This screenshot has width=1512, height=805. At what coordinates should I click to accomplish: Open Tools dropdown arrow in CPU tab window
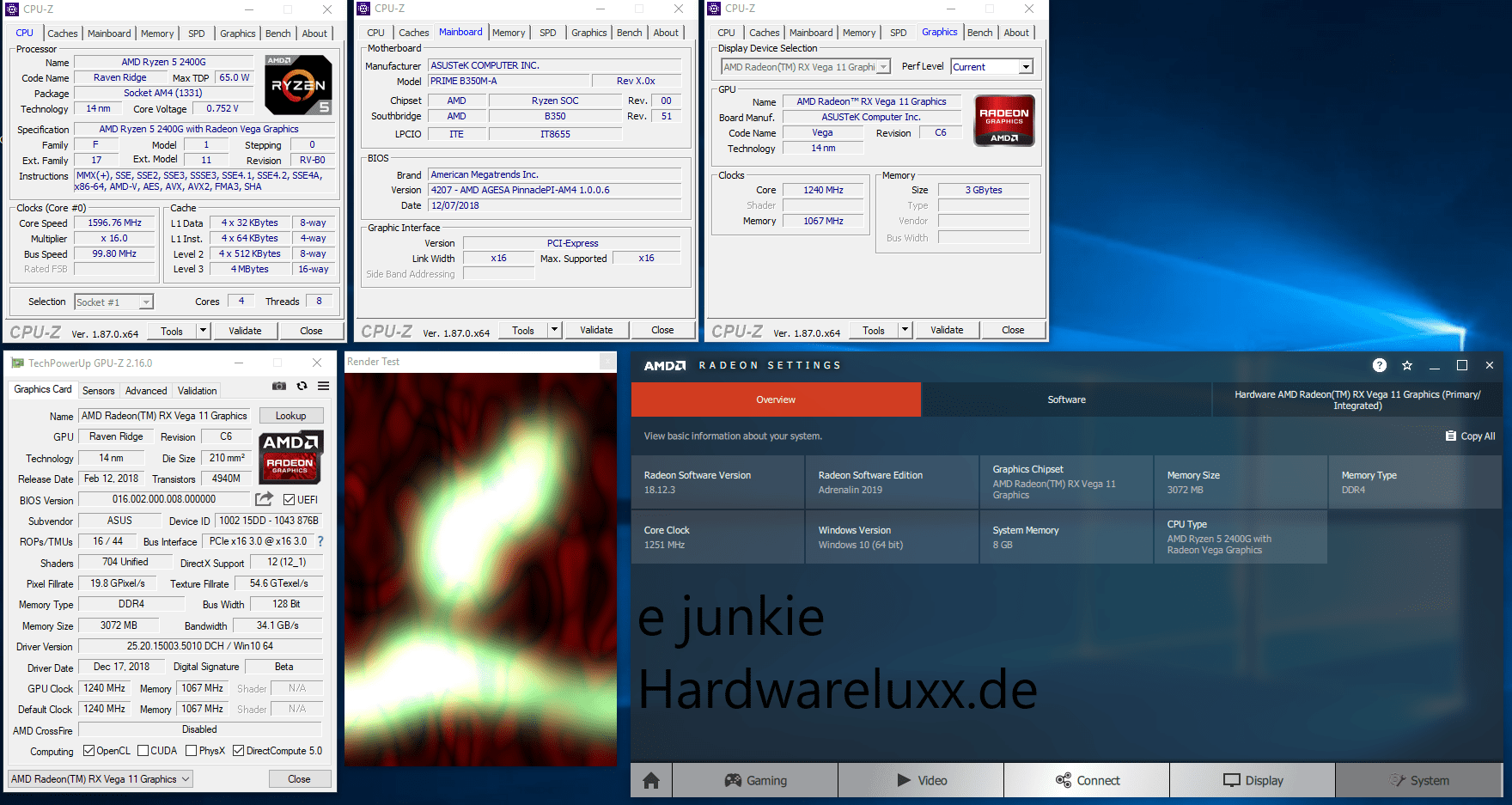(204, 331)
